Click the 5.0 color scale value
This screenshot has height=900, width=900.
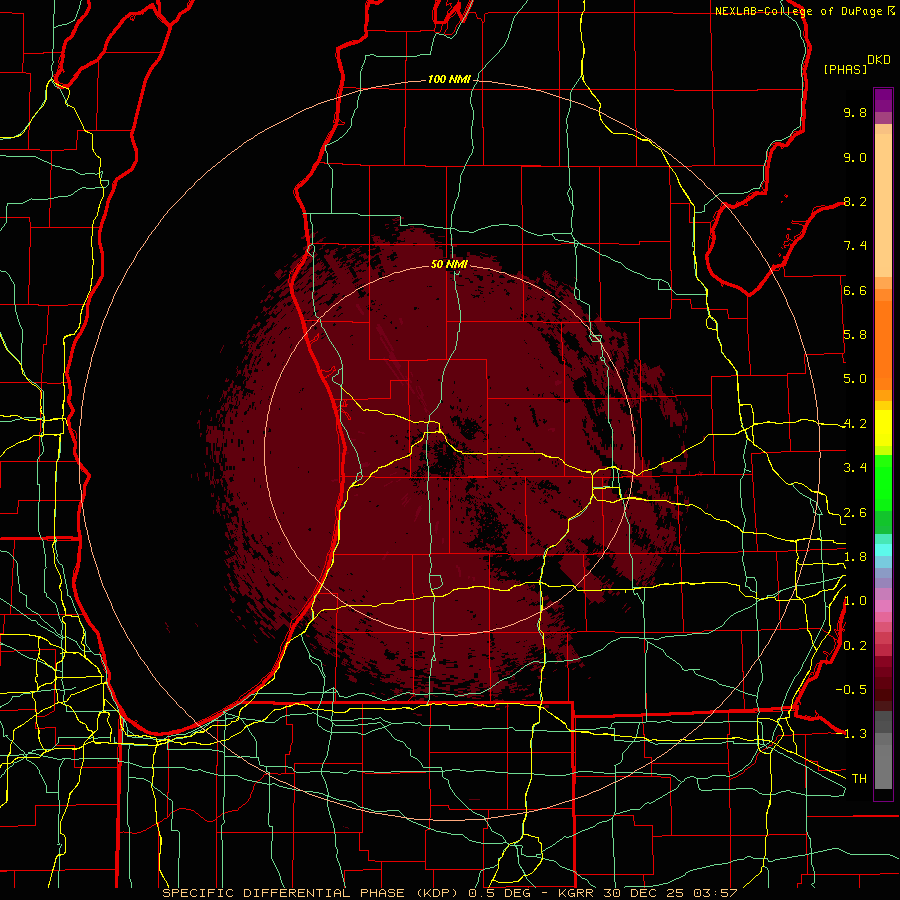855,379
